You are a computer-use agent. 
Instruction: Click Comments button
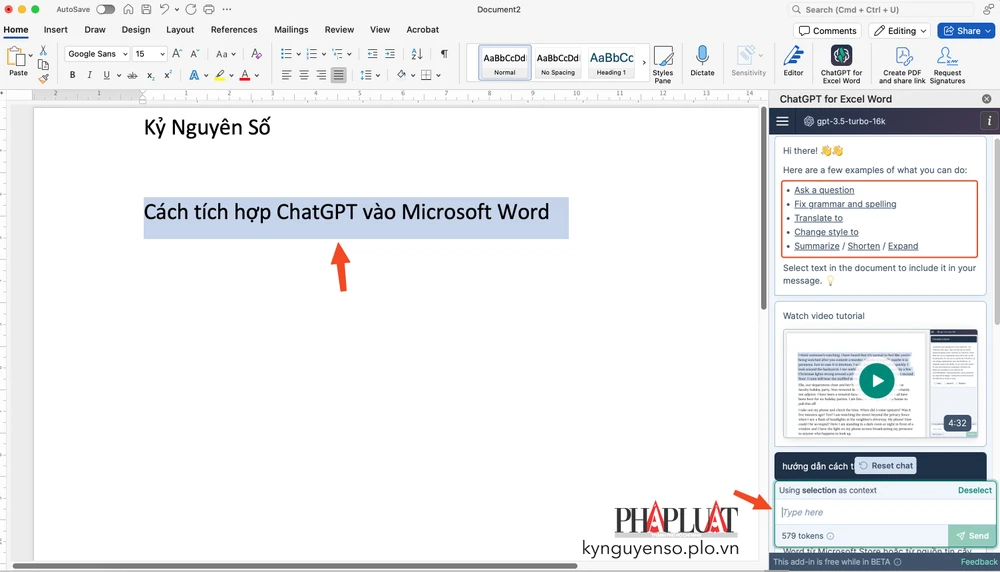click(828, 31)
